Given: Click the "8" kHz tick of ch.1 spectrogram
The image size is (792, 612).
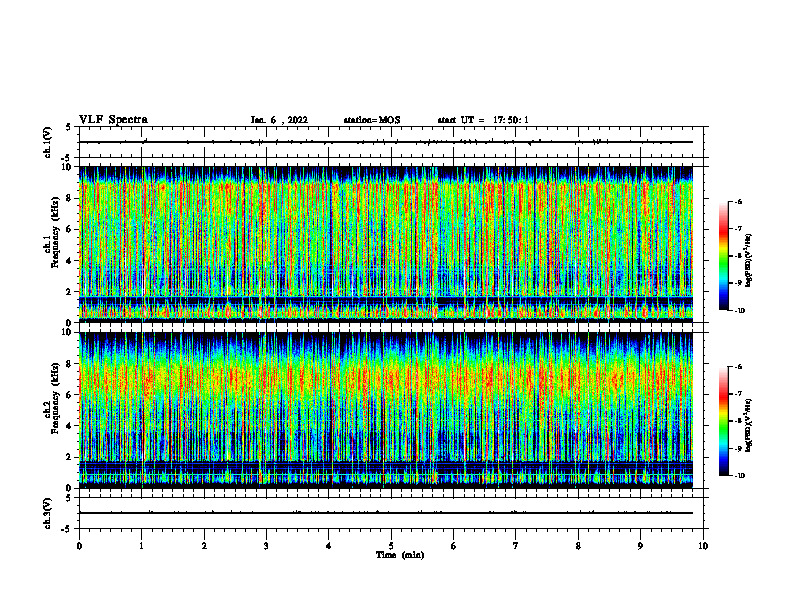Looking at the screenshot, I should (x=69, y=198).
